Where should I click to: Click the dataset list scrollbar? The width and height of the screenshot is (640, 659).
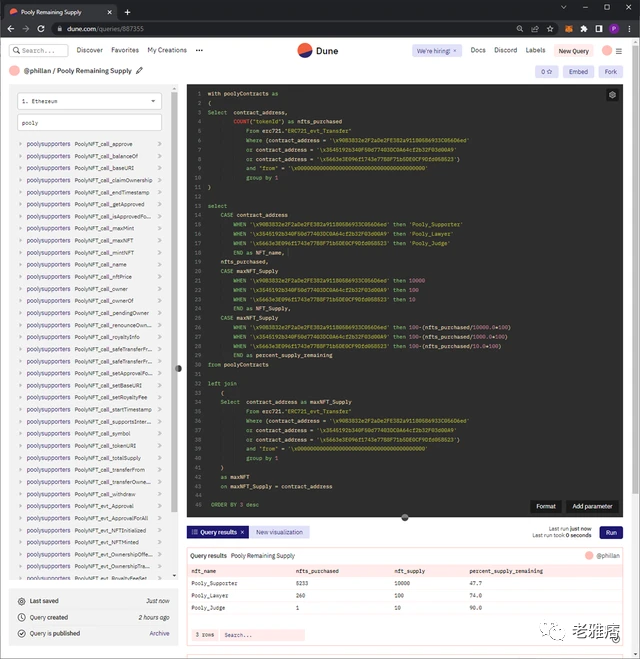coord(174,302)
